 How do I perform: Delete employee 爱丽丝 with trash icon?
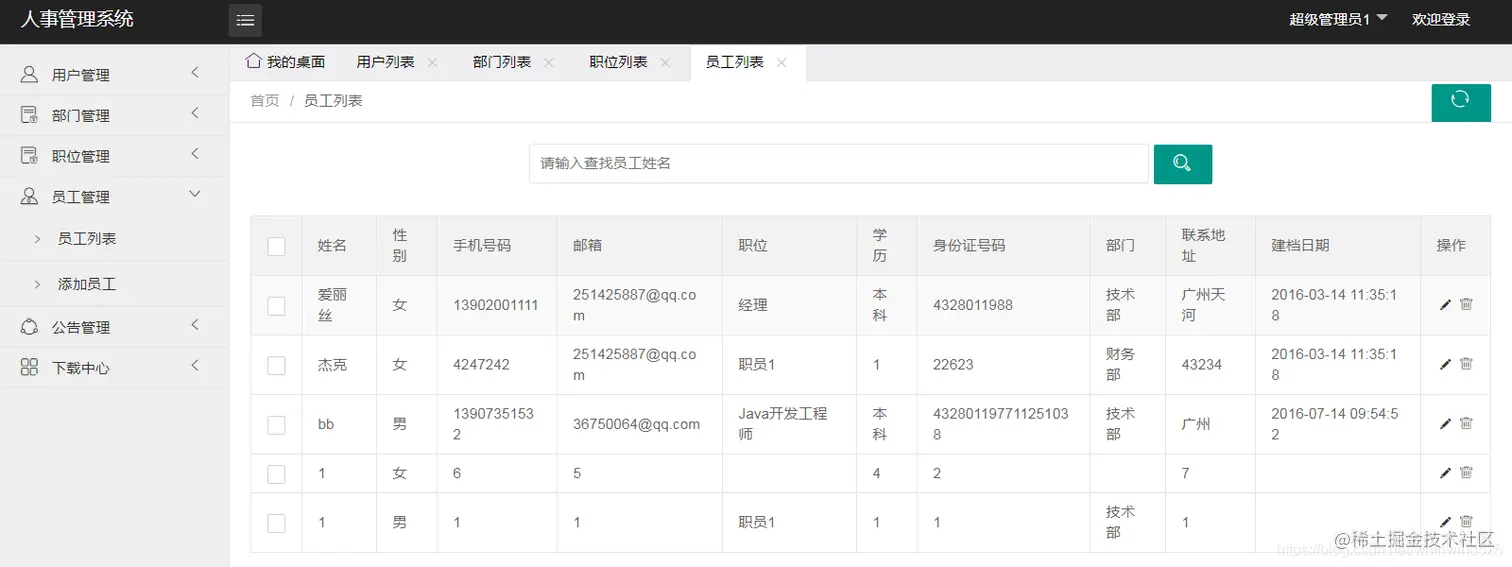[1466, 304]
